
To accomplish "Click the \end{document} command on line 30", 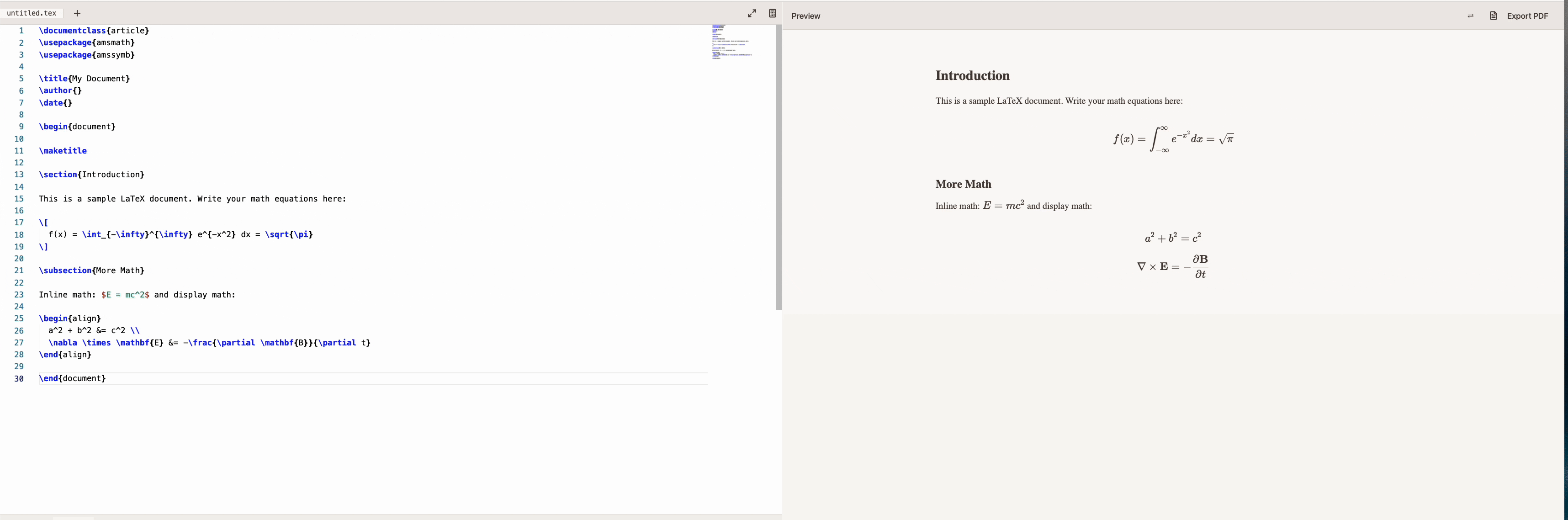I will click(x=72, y=378).
